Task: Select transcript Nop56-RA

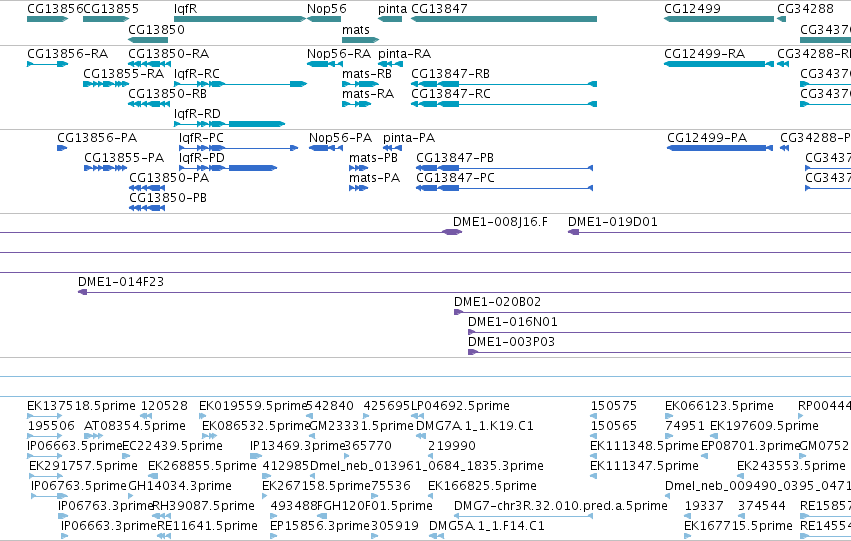Action: [325, 64]
